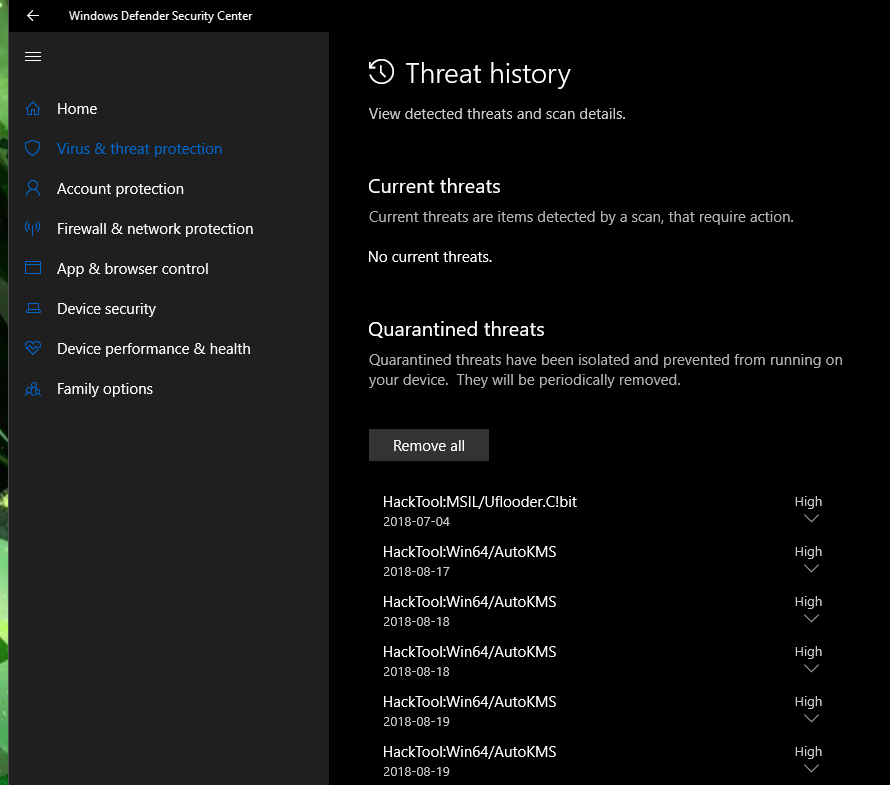Open Firewall & network protection via its icon
Screen dimensions: 890x785
tap(34, 228)
